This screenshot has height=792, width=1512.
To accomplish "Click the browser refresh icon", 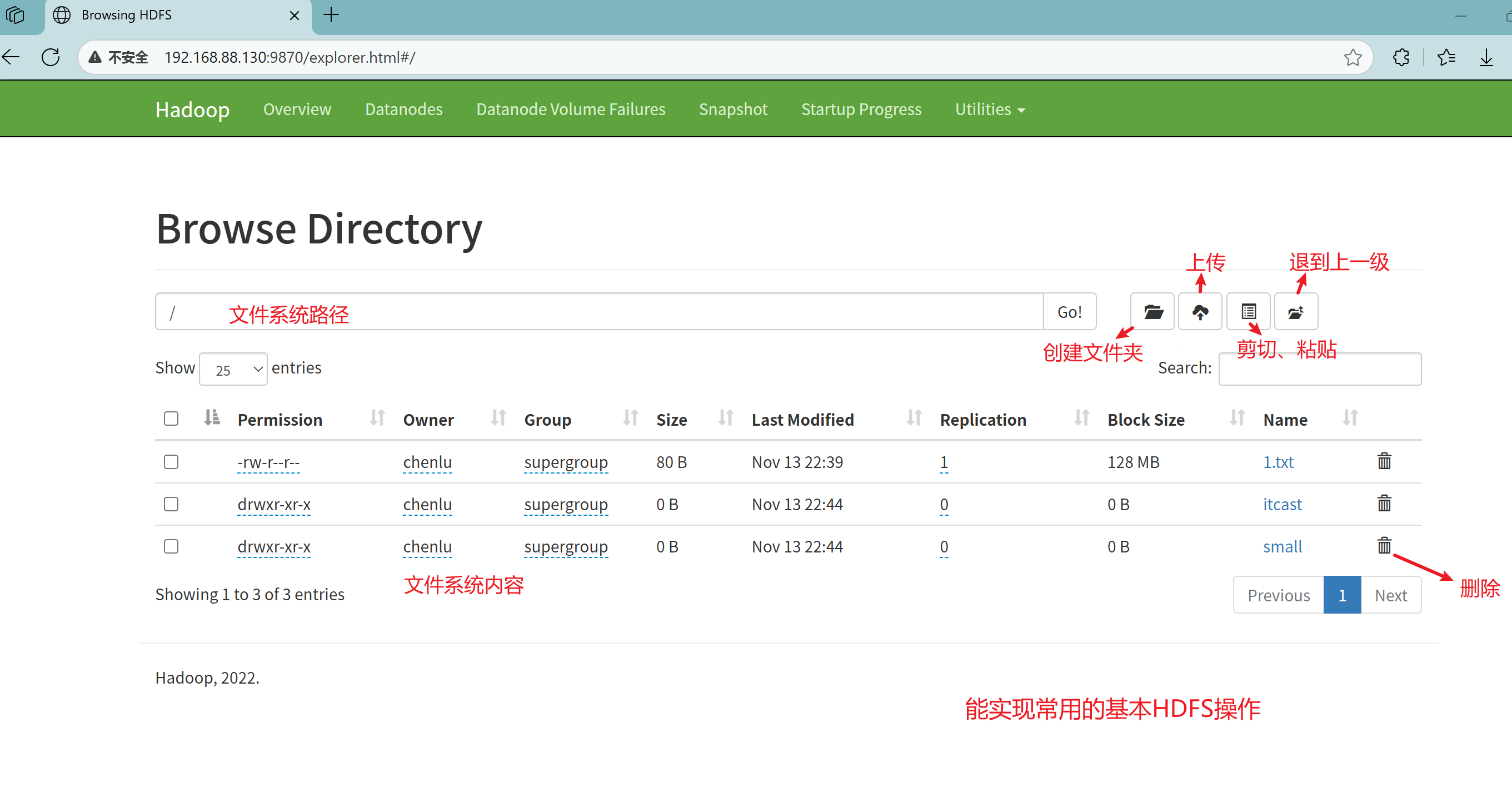I will (x=51, y=57).
